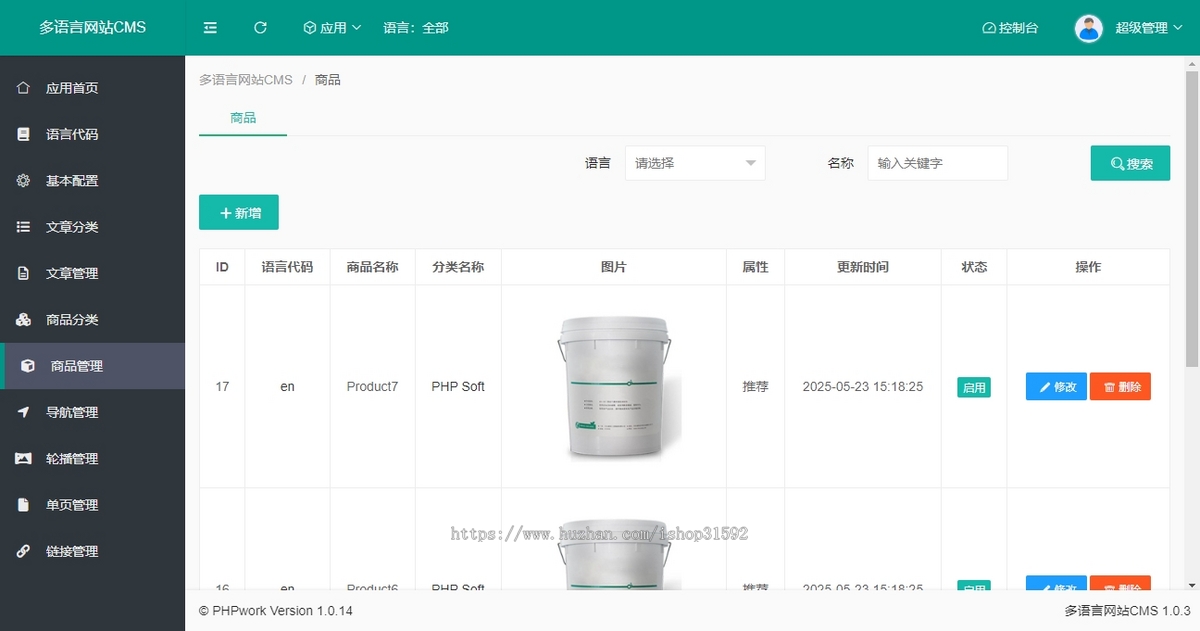The width and height of the screenshot is (1200, 631).
Task: Click 多语言网站CMS breadcrumb link
Action: (x=246, y=79)
